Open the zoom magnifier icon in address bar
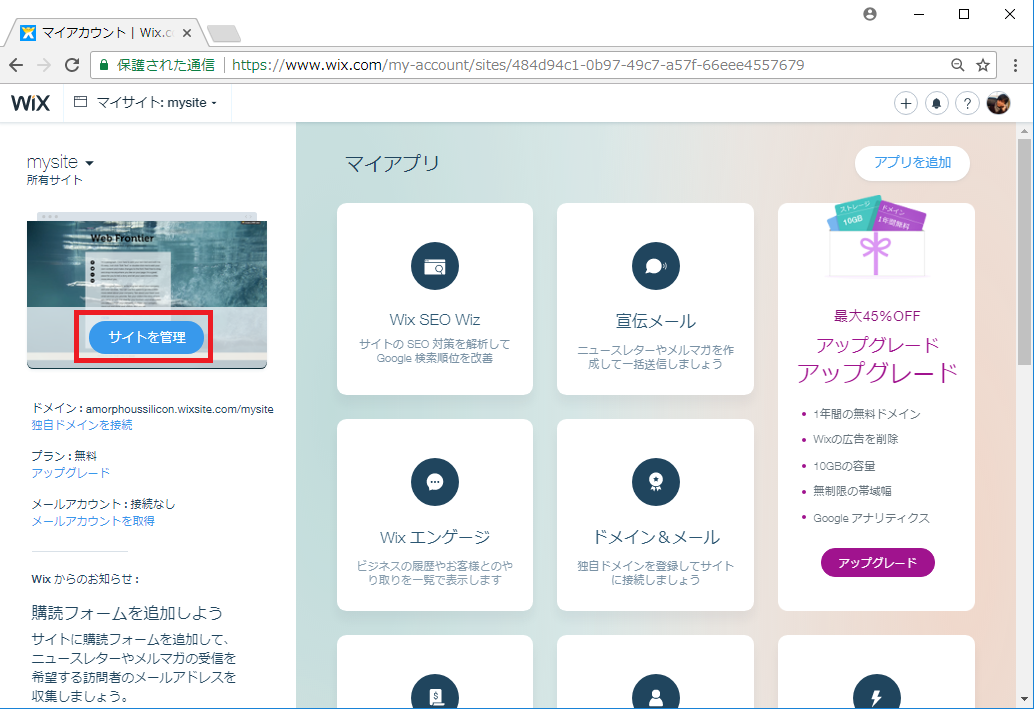Image resolution: width=1034 pixels, height=709 pixels. tap(958, 65)
